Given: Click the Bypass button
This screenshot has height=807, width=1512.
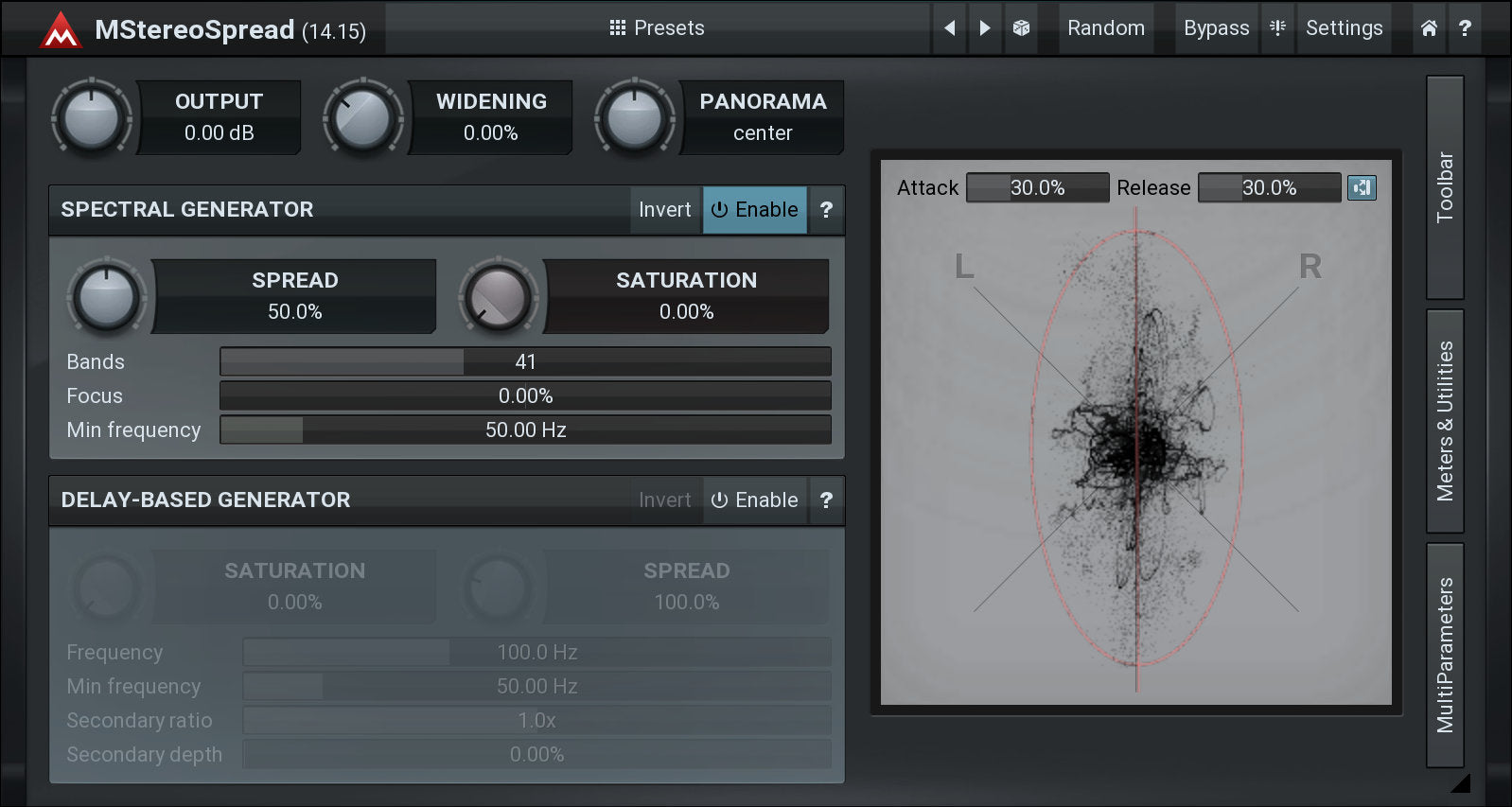Looking at the screenshot, I should [1216, 28].
